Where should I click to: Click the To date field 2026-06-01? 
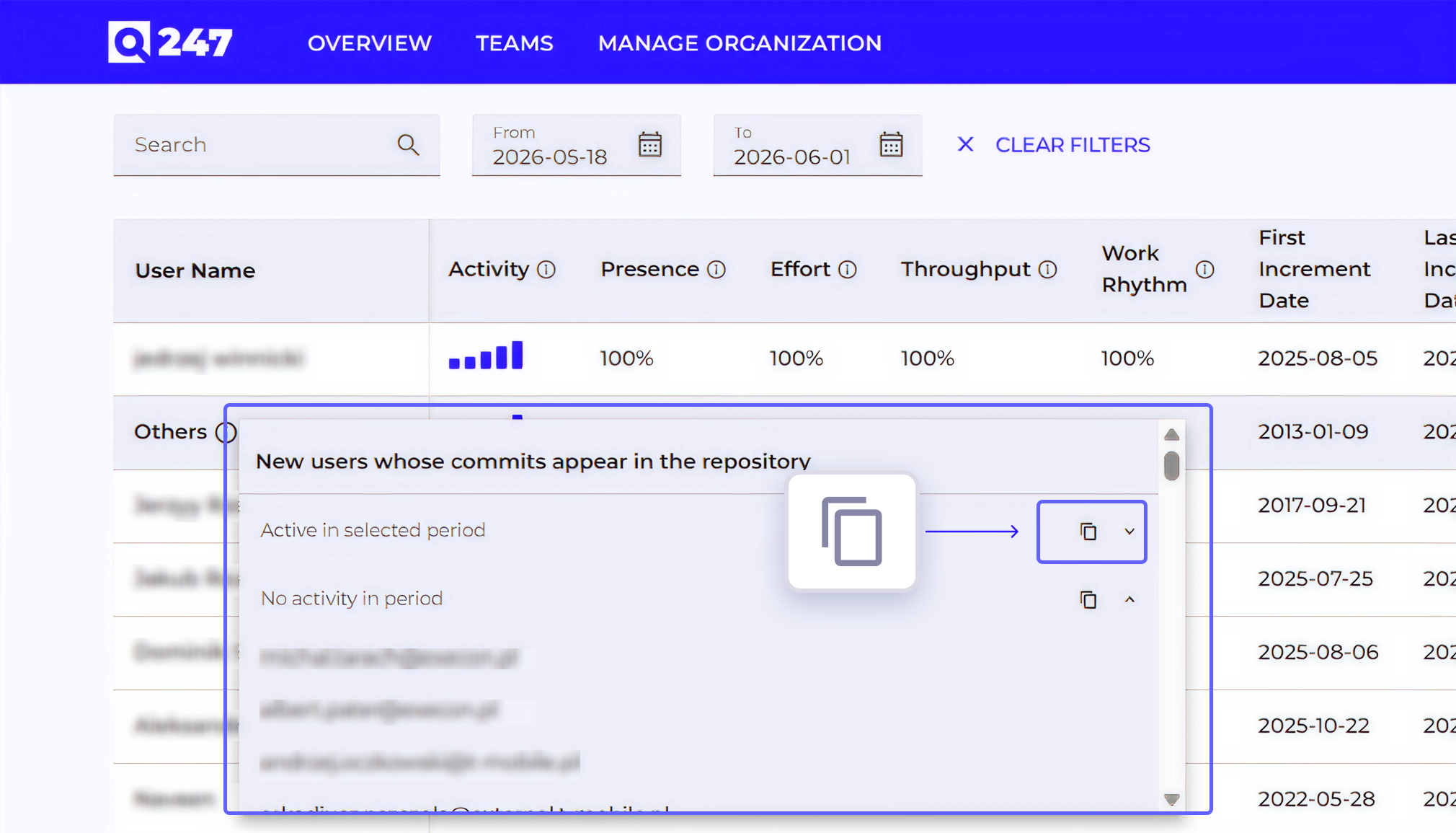point(818,145)
